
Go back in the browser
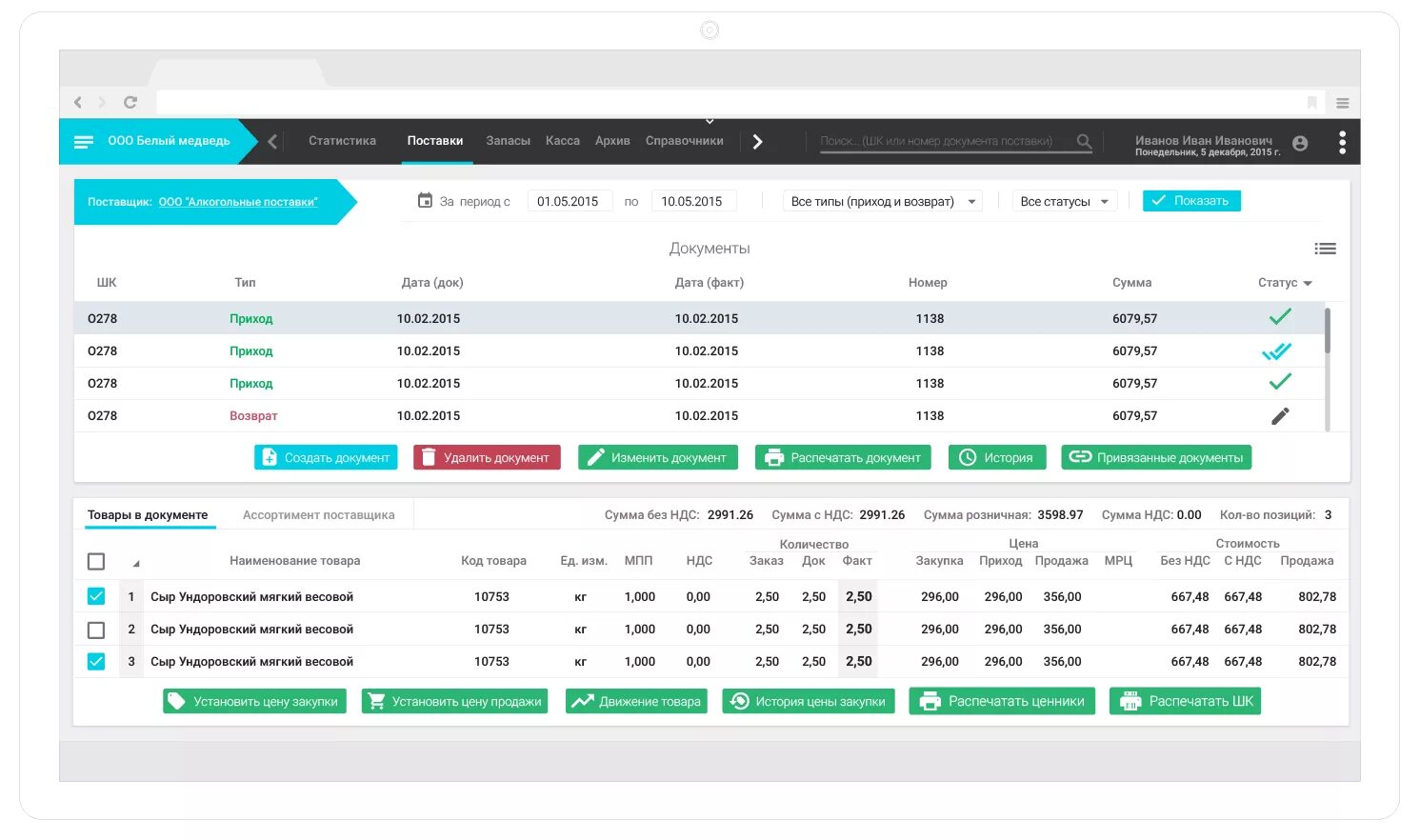(78, 102)
